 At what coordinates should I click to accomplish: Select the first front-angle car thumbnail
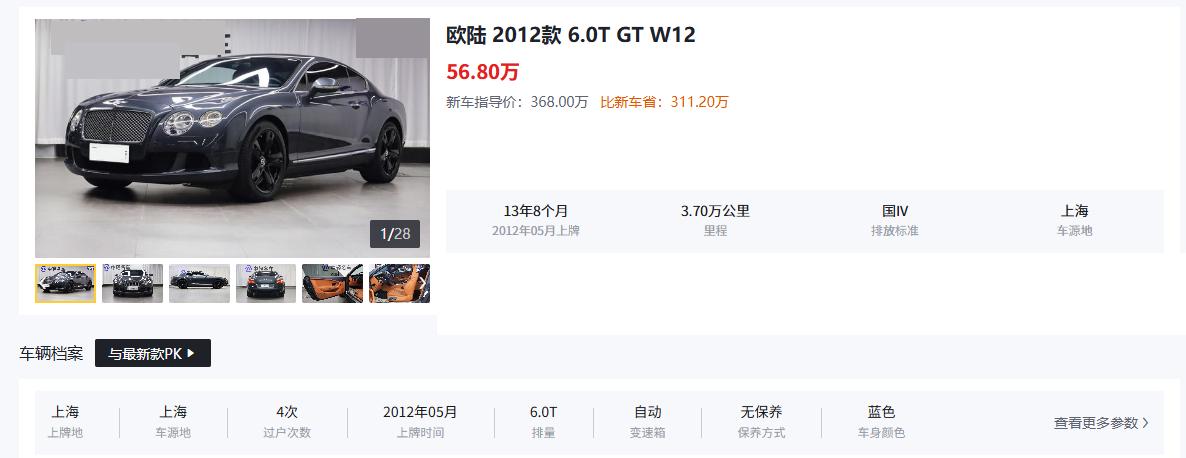point(66,283)
